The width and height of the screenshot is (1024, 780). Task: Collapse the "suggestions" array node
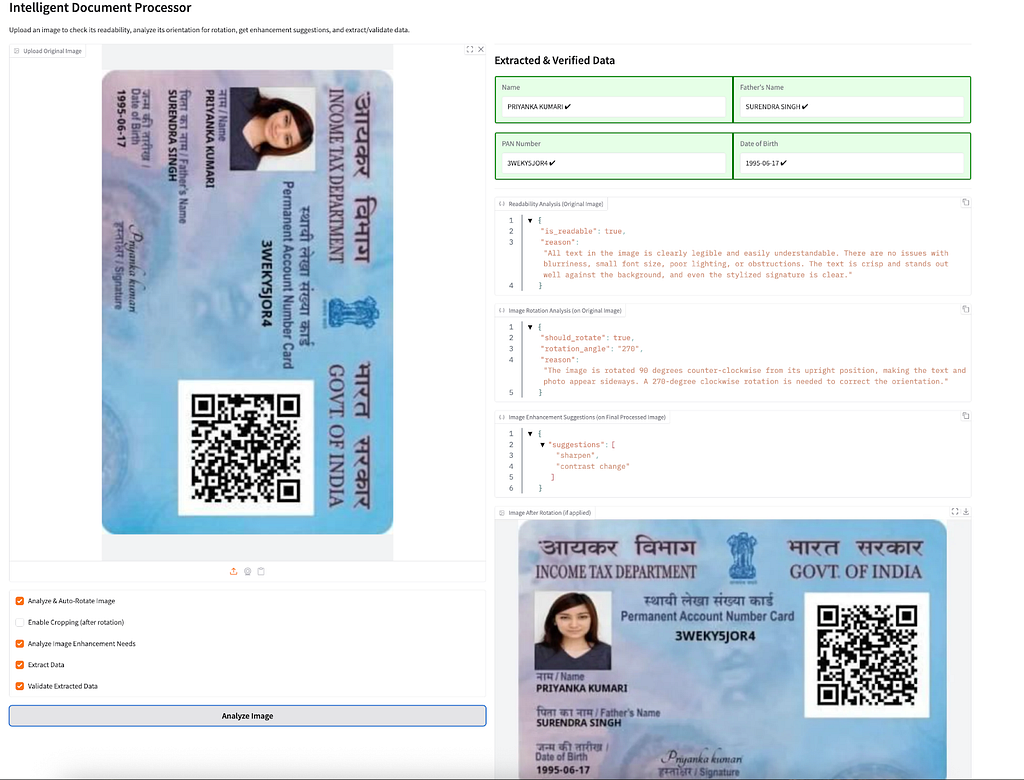(x=543, y=445)
